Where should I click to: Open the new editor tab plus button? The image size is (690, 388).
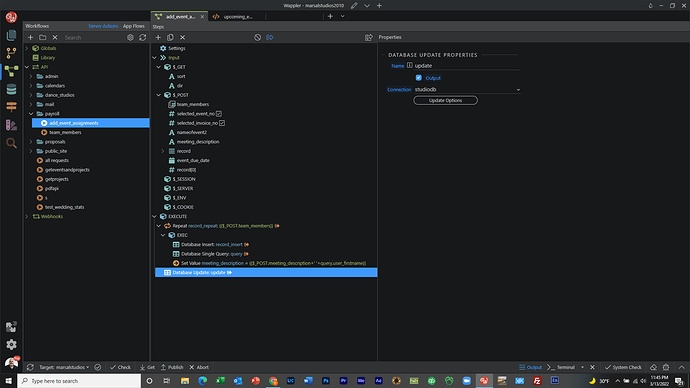click(330, 16)
